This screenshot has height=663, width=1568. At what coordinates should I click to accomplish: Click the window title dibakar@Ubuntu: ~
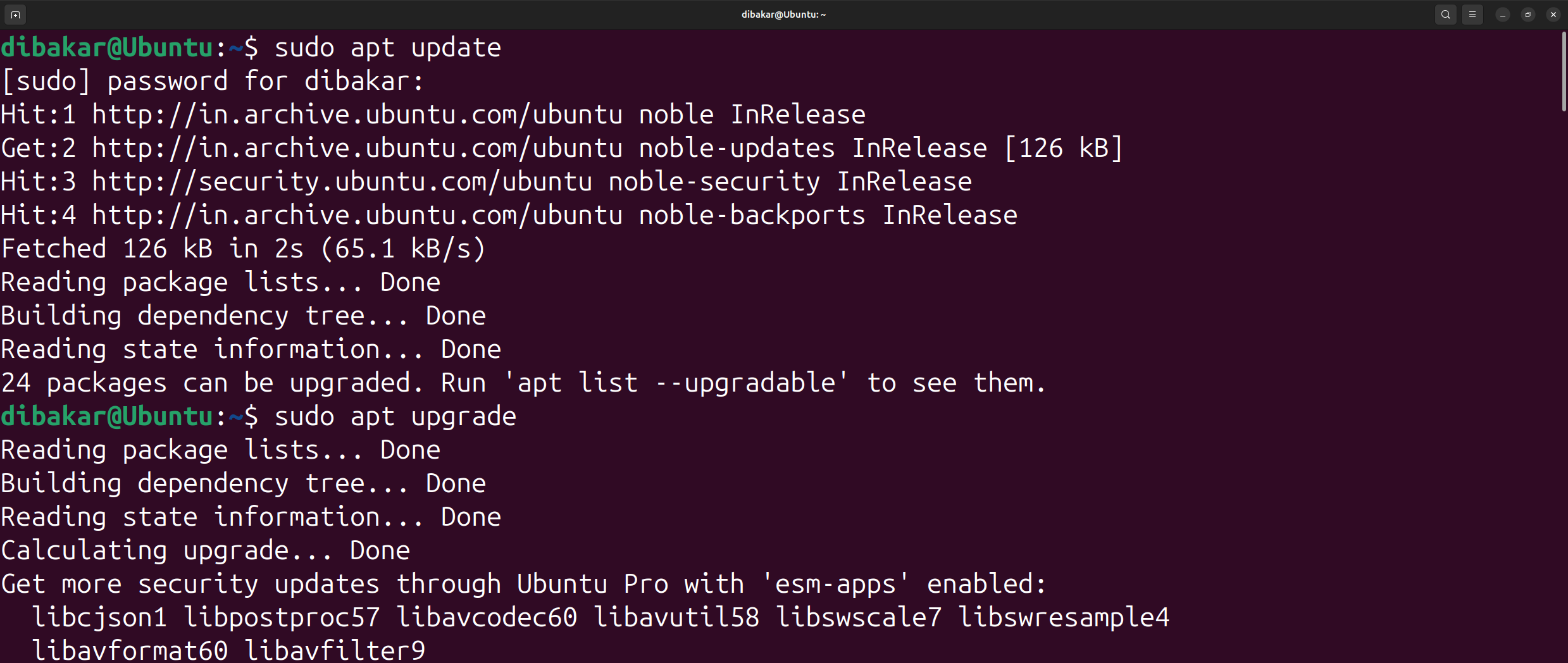[x=783, y=15]
